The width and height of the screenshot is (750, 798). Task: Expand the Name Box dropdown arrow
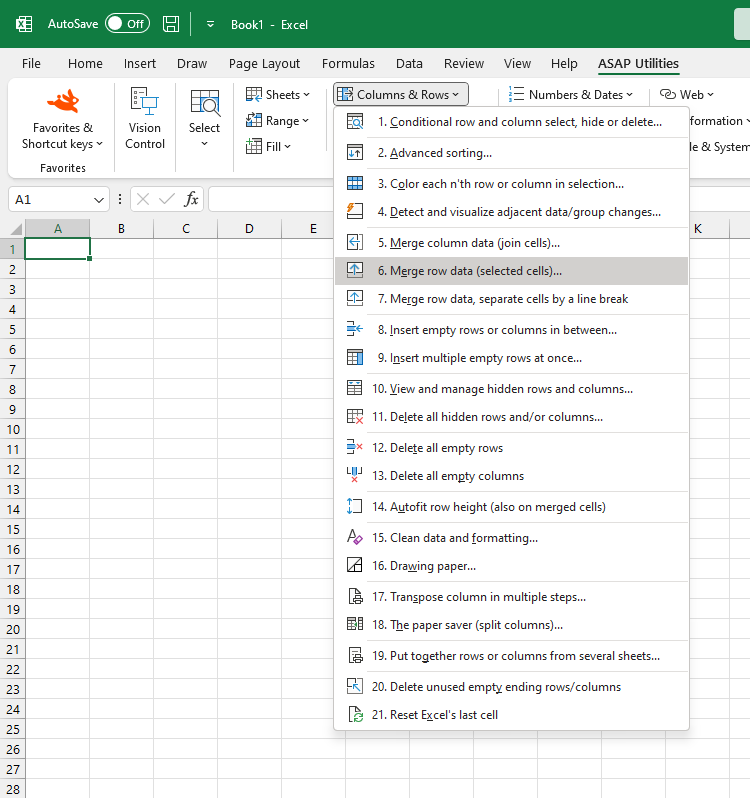coord(99,200)
